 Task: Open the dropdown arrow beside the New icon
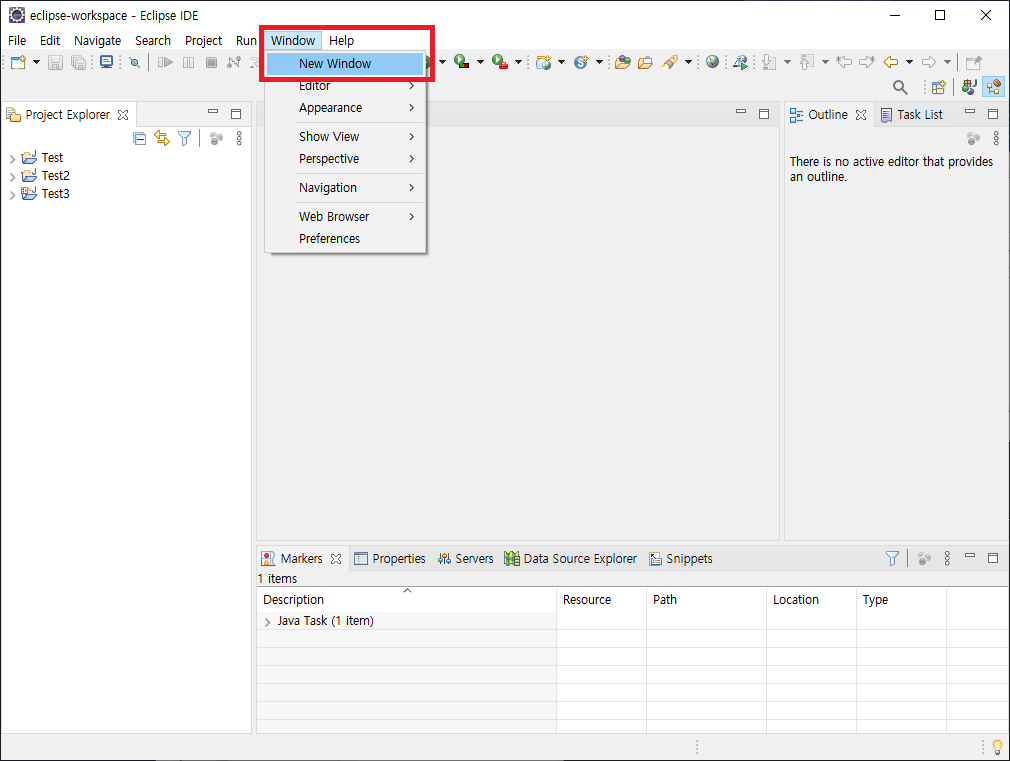(x=36, y=63)
